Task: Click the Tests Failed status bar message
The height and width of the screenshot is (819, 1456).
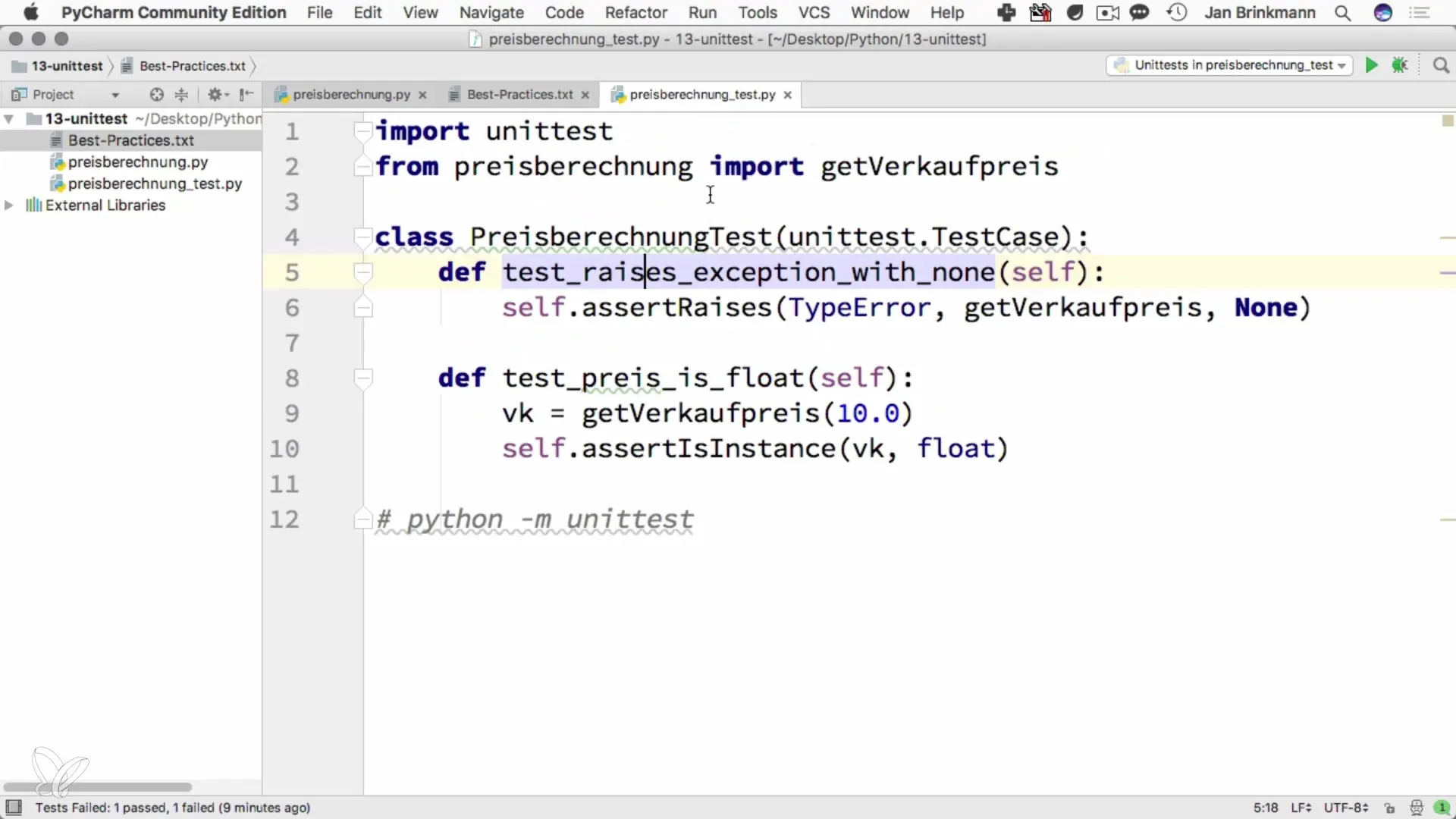Action: (x=173, y=808)
